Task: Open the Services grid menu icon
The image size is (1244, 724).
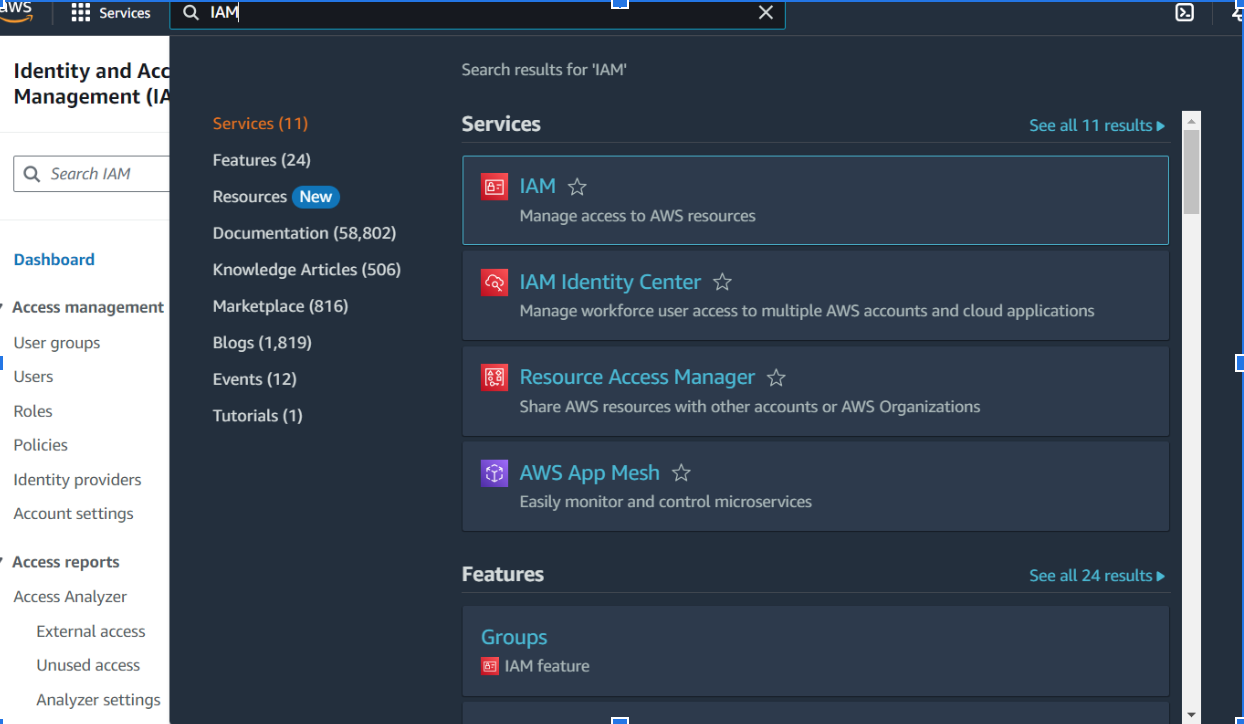Action: [x=81, y=13]
